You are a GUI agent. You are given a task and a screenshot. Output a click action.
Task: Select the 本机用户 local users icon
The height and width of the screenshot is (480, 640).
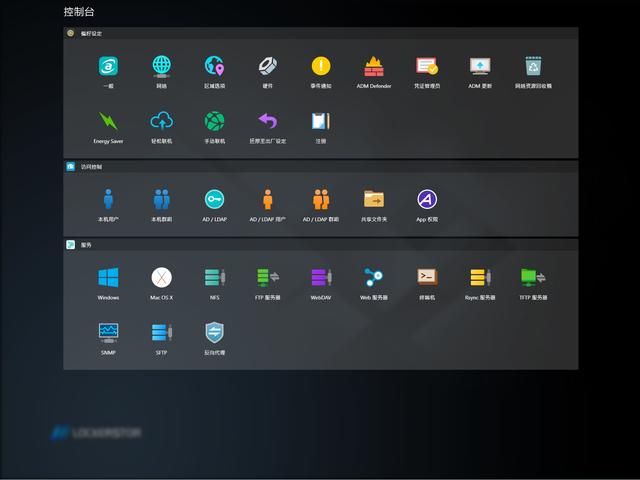tap(108, 199)
